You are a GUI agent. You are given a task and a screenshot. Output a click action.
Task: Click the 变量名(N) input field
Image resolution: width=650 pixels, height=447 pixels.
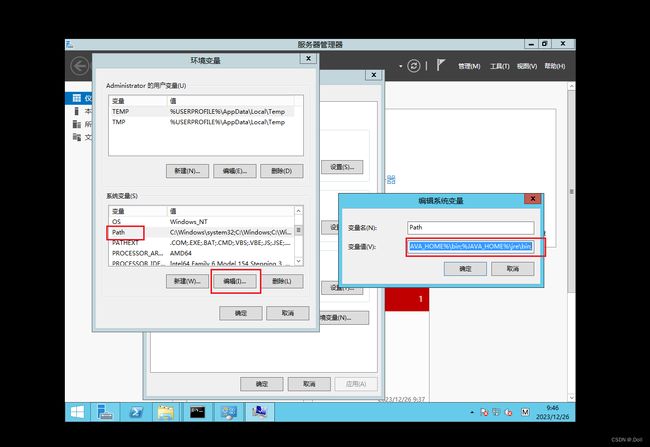[x=471, y=228]
